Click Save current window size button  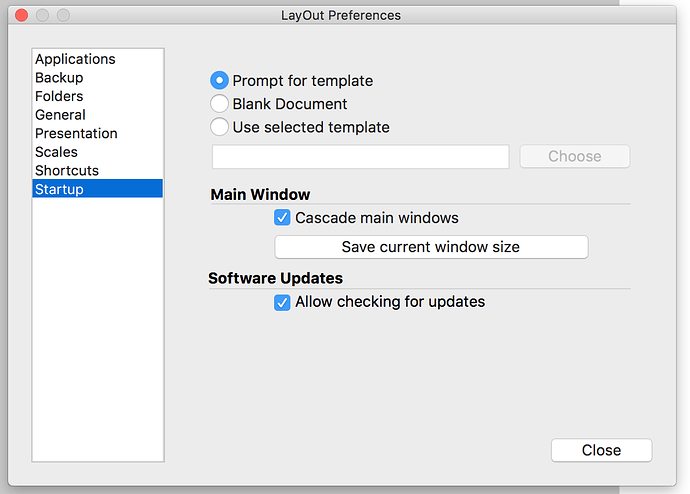pos(431,246)
